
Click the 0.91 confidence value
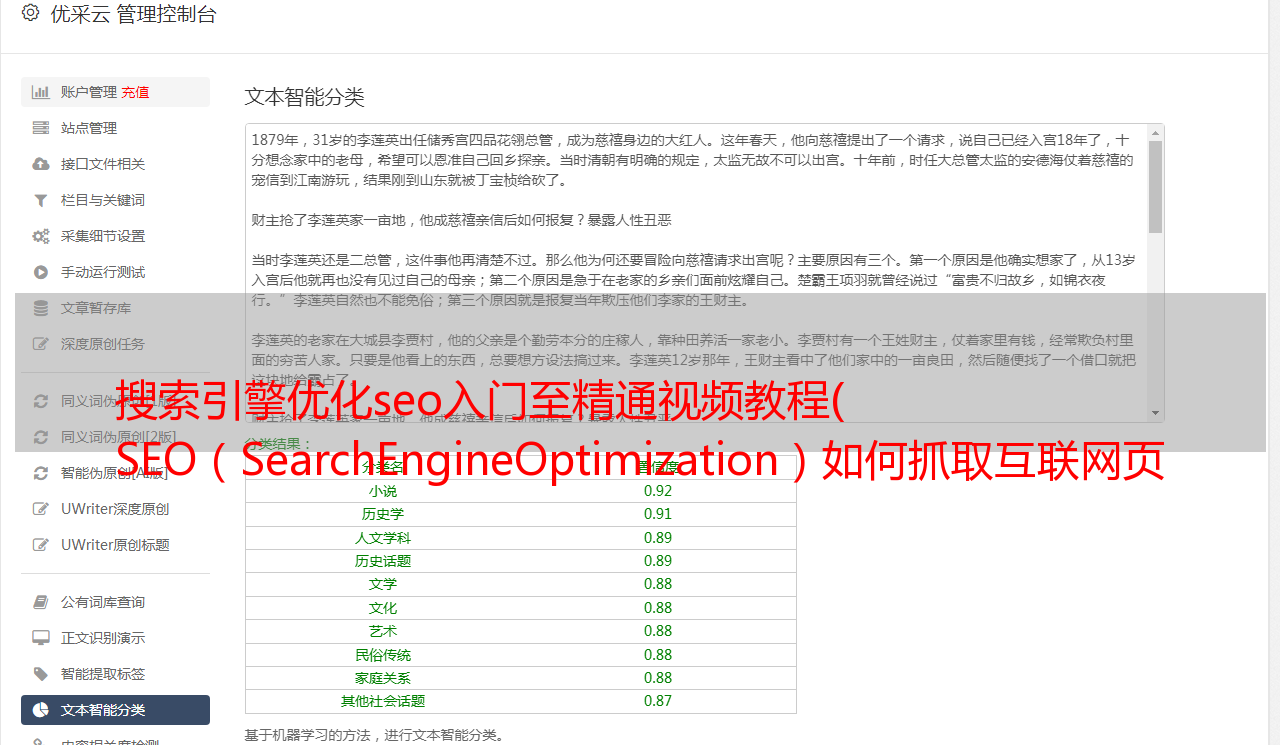658,514
